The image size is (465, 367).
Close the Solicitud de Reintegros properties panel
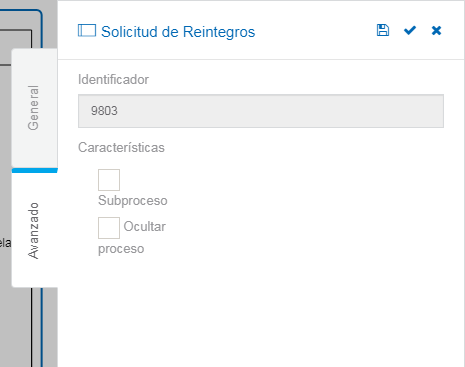click(x=436, y=31)
